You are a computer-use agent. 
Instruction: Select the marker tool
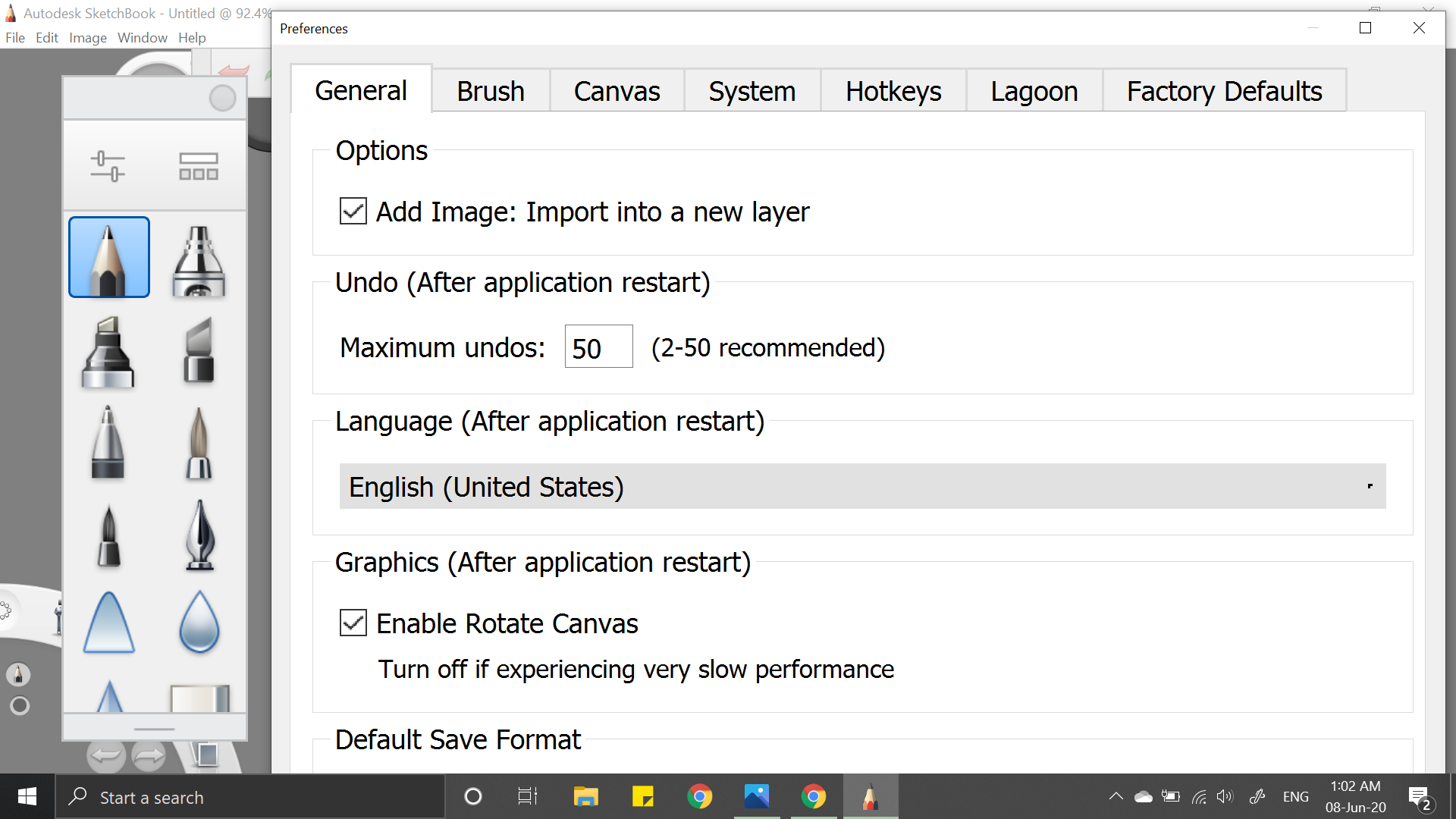click(109, 350)
